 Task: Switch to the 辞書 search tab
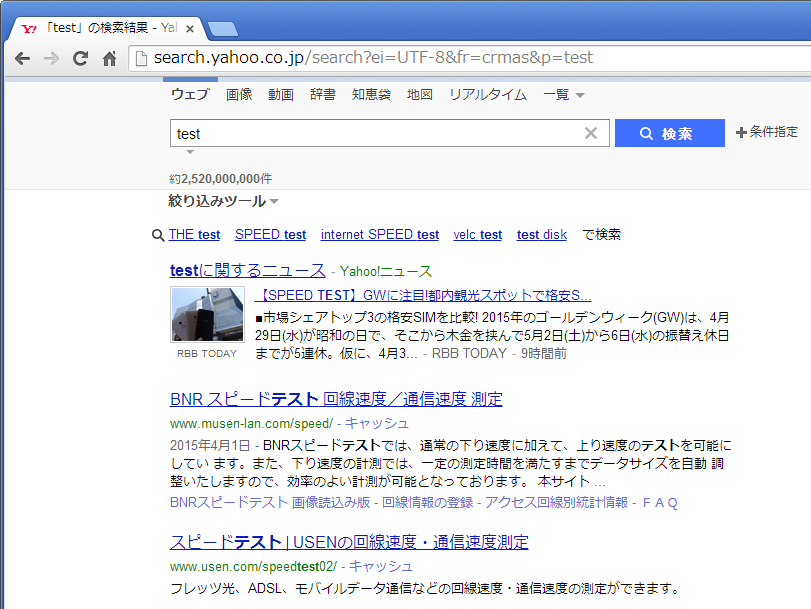[323, 94]
